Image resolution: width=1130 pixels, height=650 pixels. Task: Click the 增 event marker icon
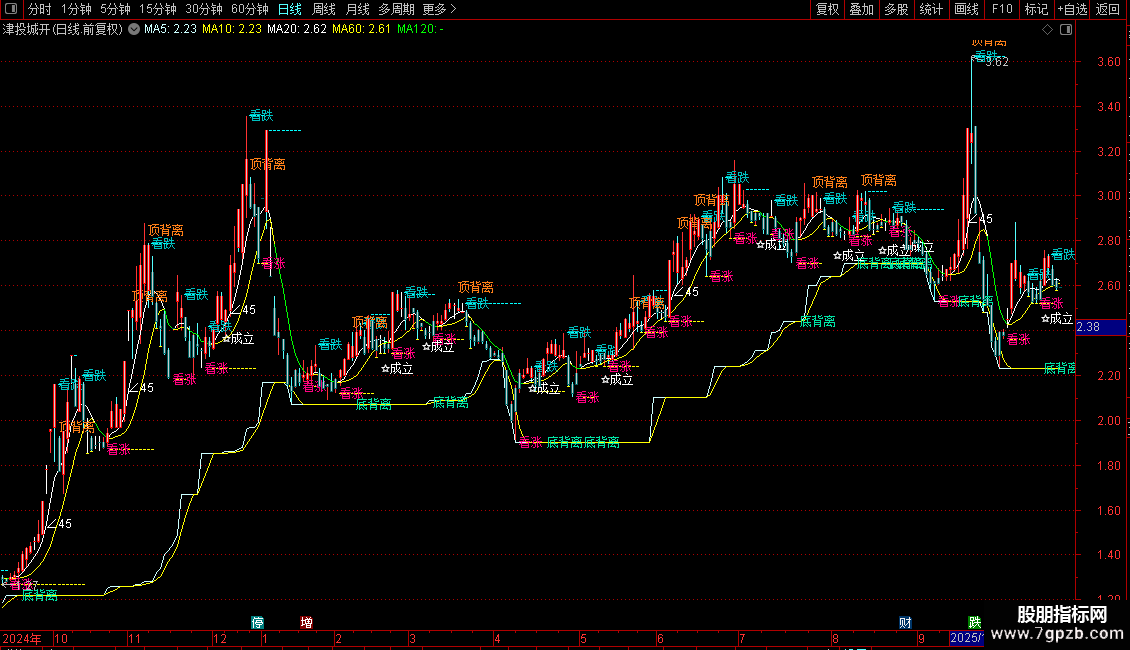[306, 623]
